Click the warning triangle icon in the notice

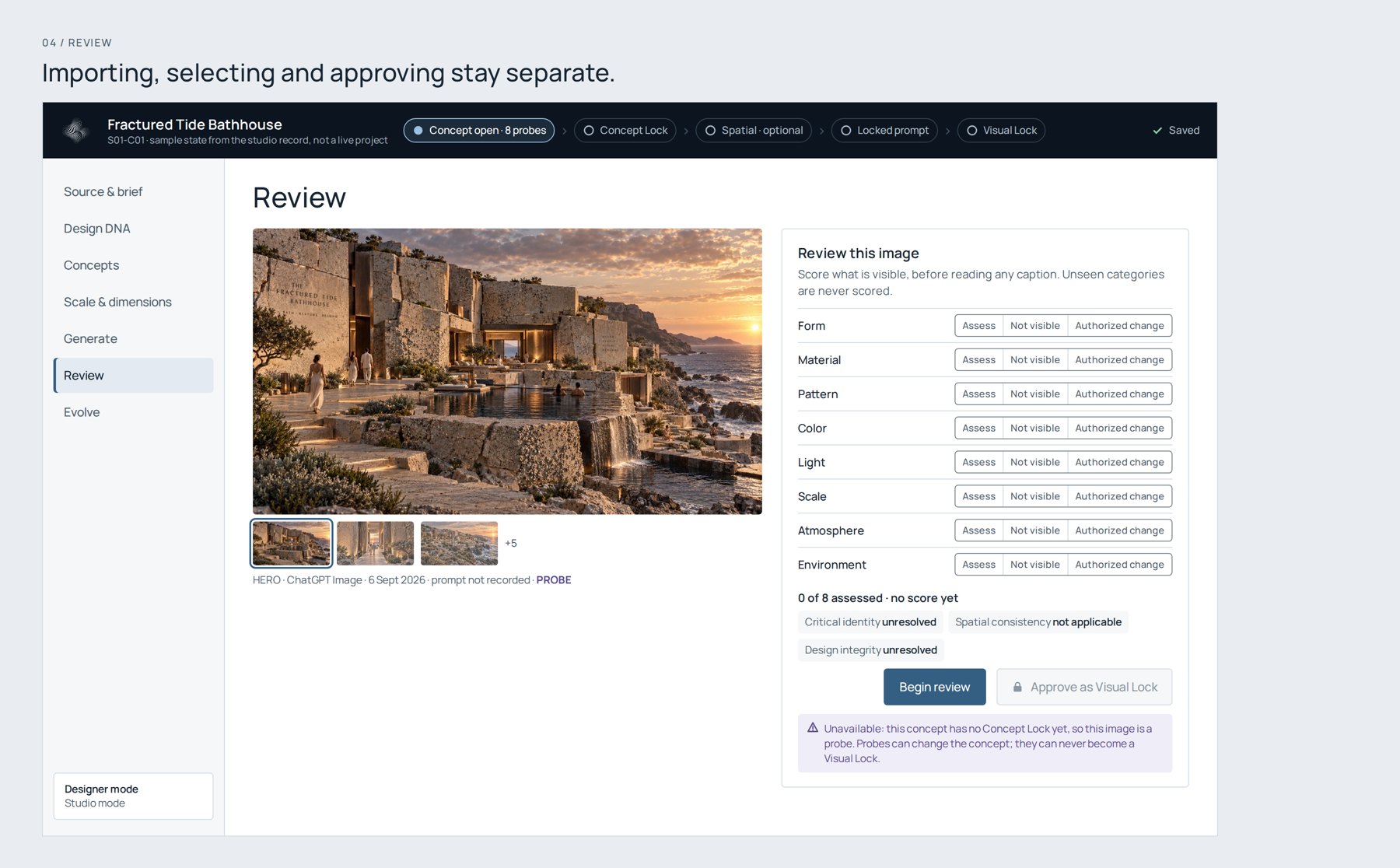[x=813, y=728]
